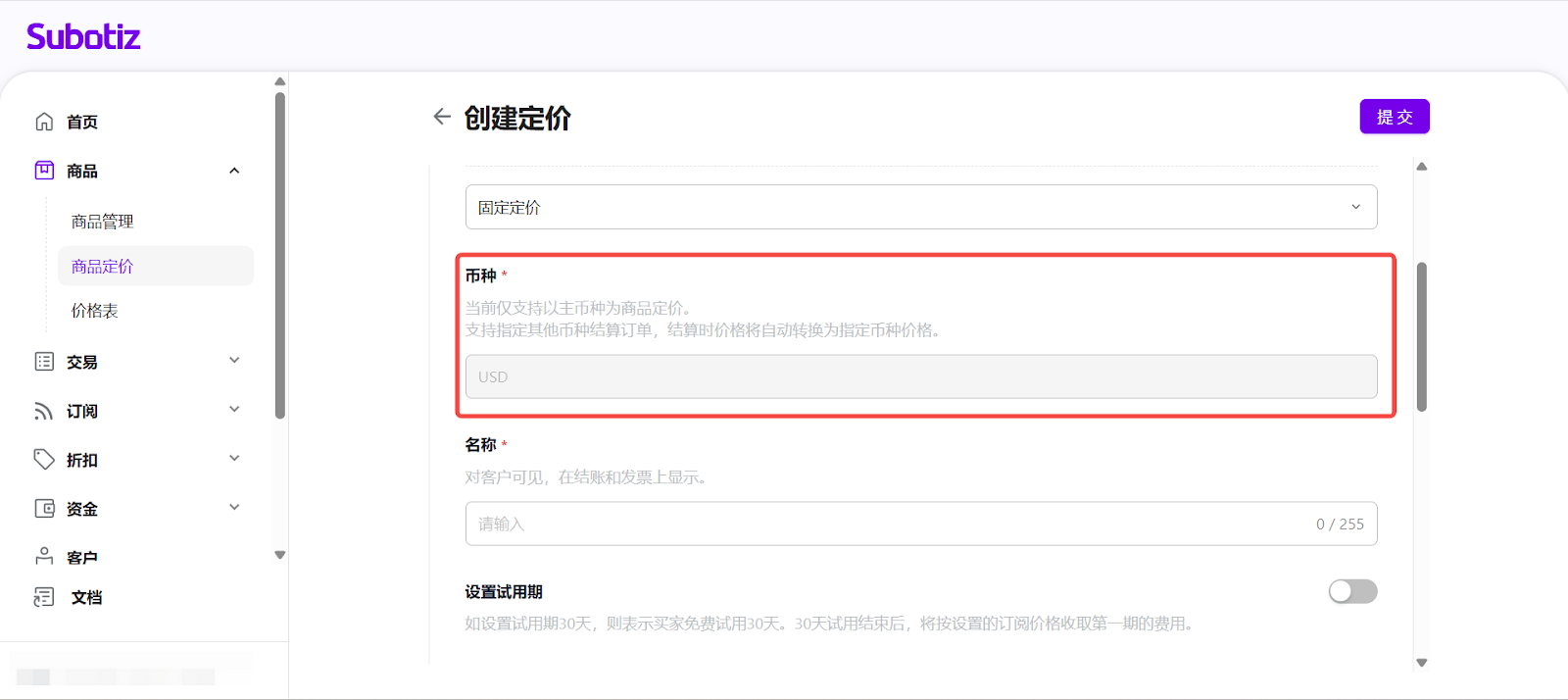The width and height of the screenshot is (1568, 700).
Task: Expand the 订阅 sidebar section
Action: click(234, 410)
